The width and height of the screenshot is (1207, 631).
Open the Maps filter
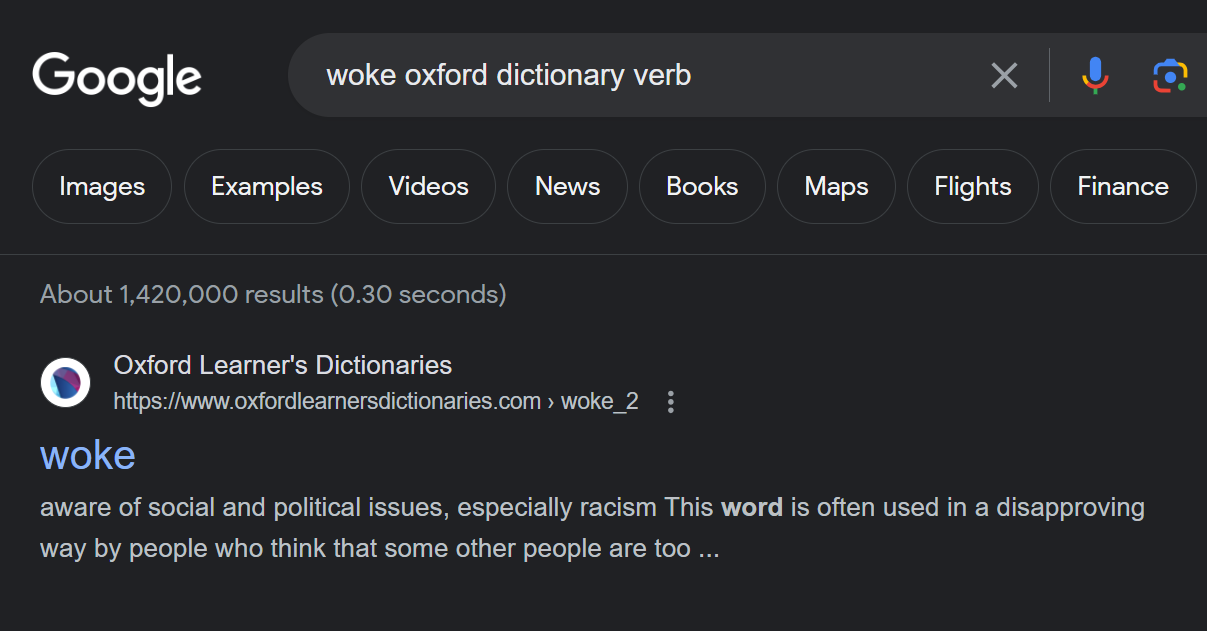(x=836, y=187)
